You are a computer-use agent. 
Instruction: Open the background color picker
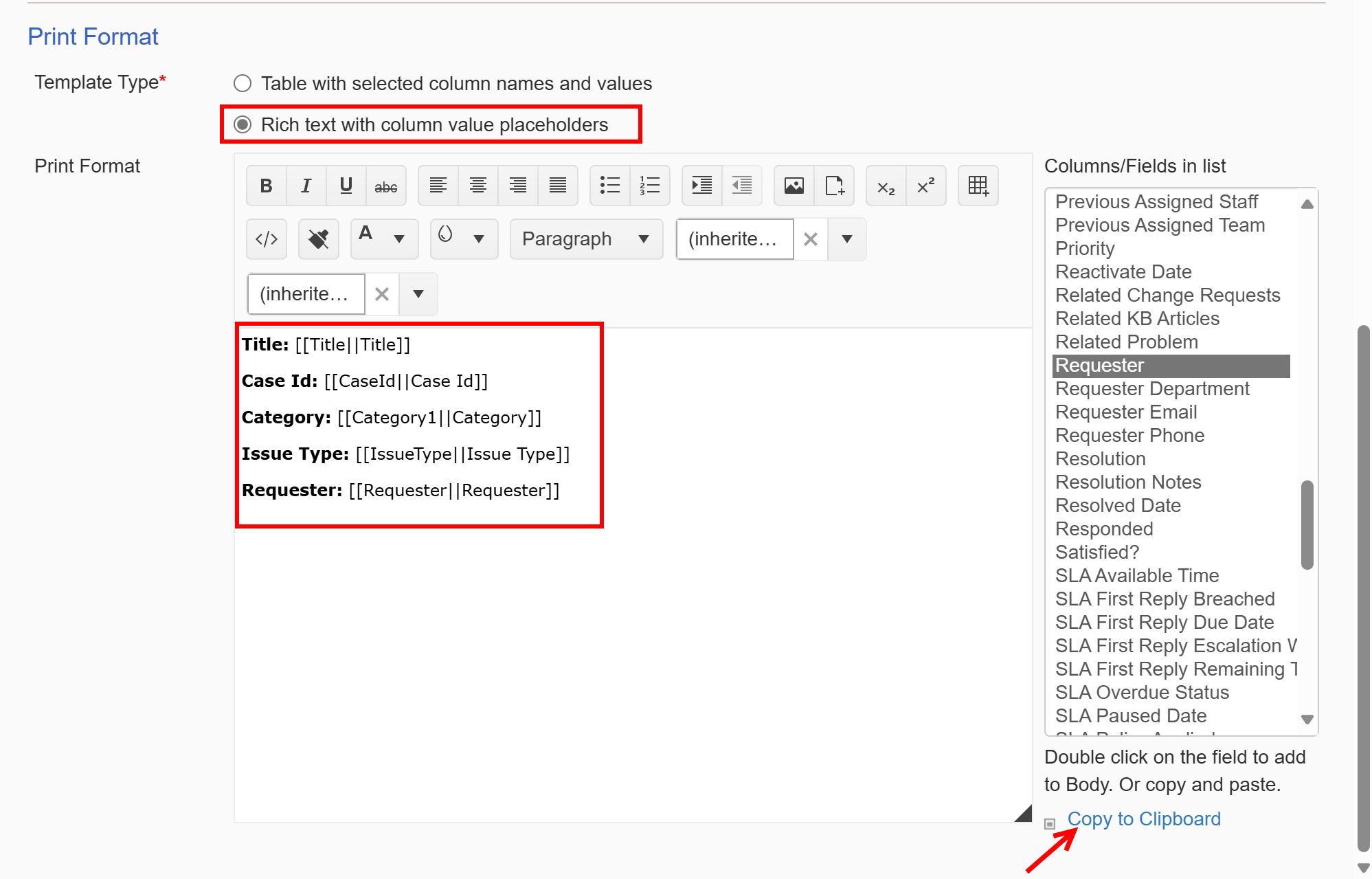[x=464, y=239]
